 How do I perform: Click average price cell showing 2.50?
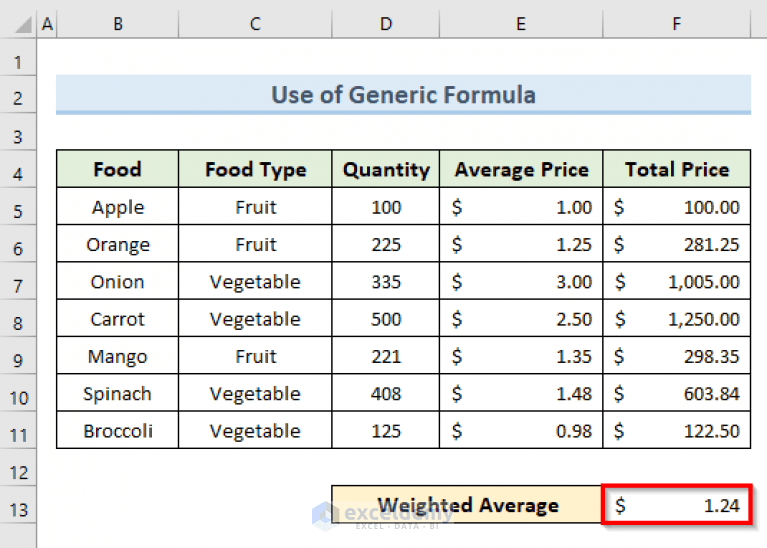coord(521,319)
